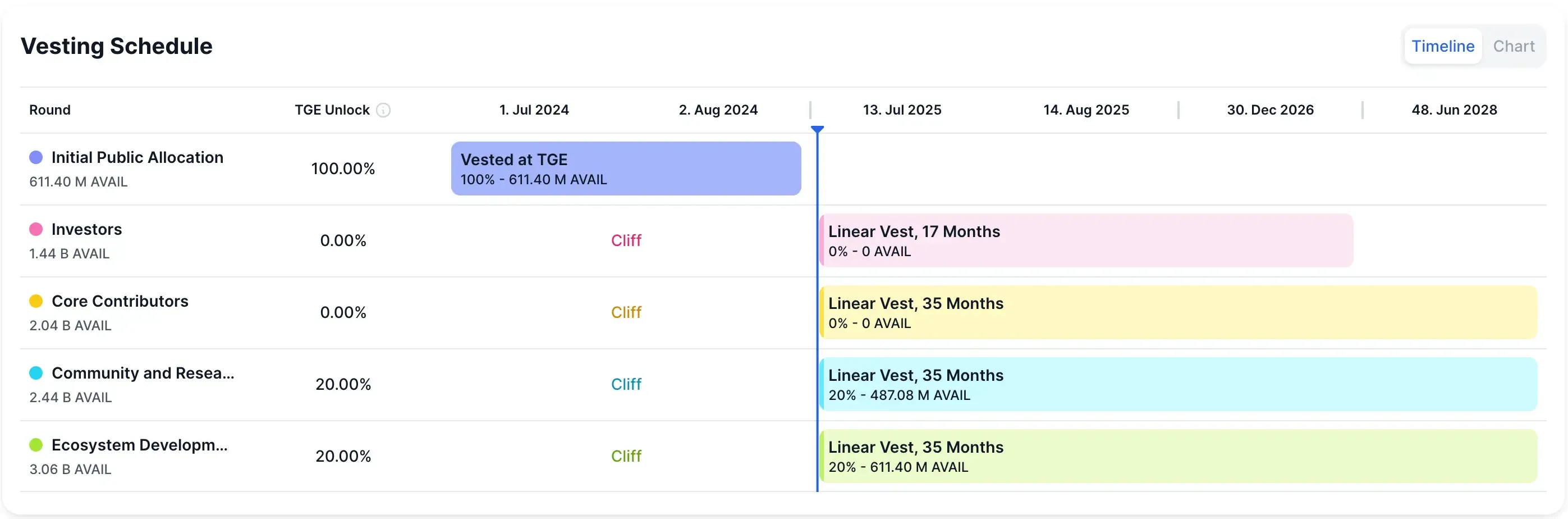Open the Investors round details
This screenshot has height=519, width=1568.
tap(87, 229)
